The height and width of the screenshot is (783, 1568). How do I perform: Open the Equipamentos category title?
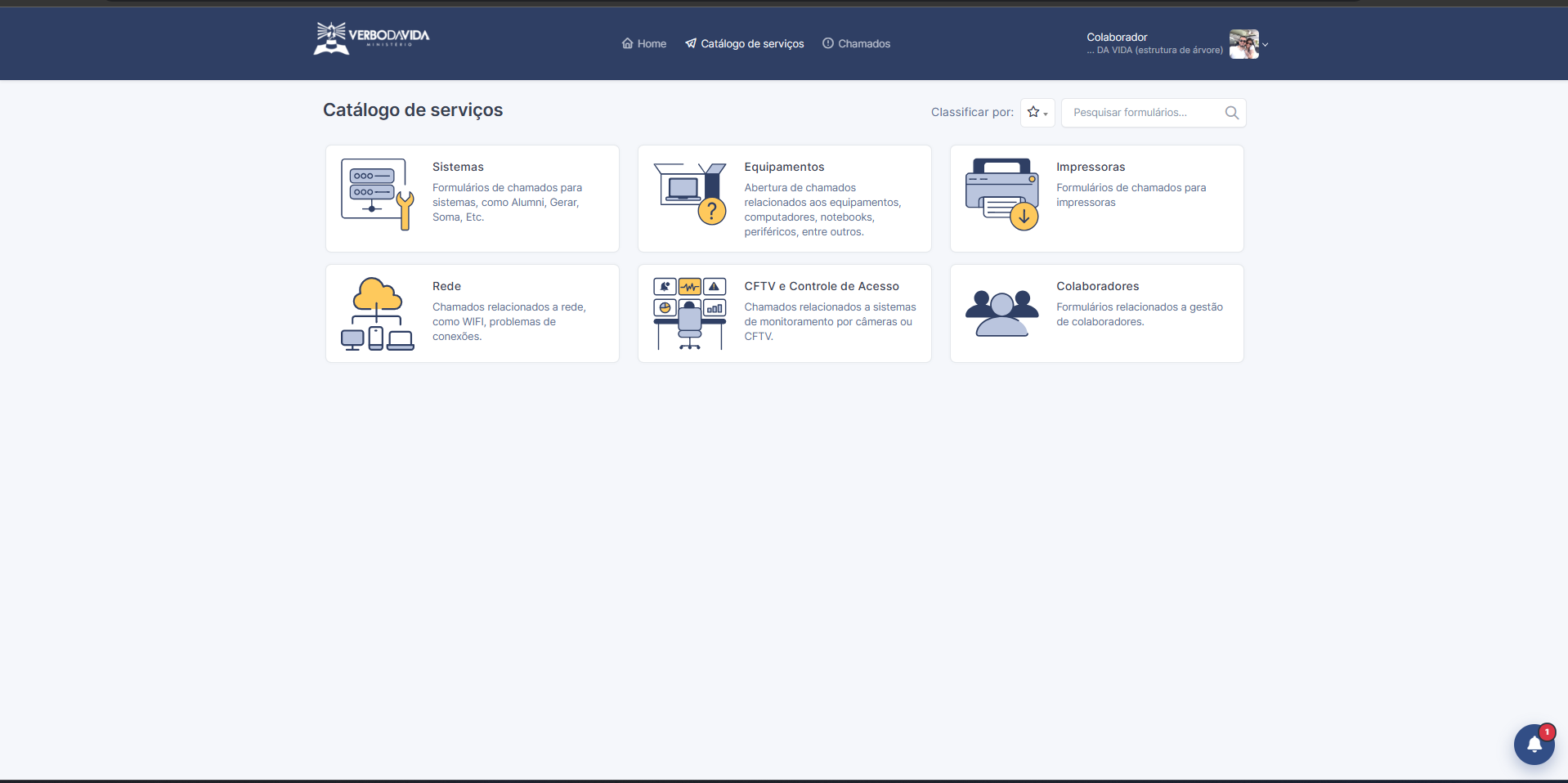(x=784, y=167)
